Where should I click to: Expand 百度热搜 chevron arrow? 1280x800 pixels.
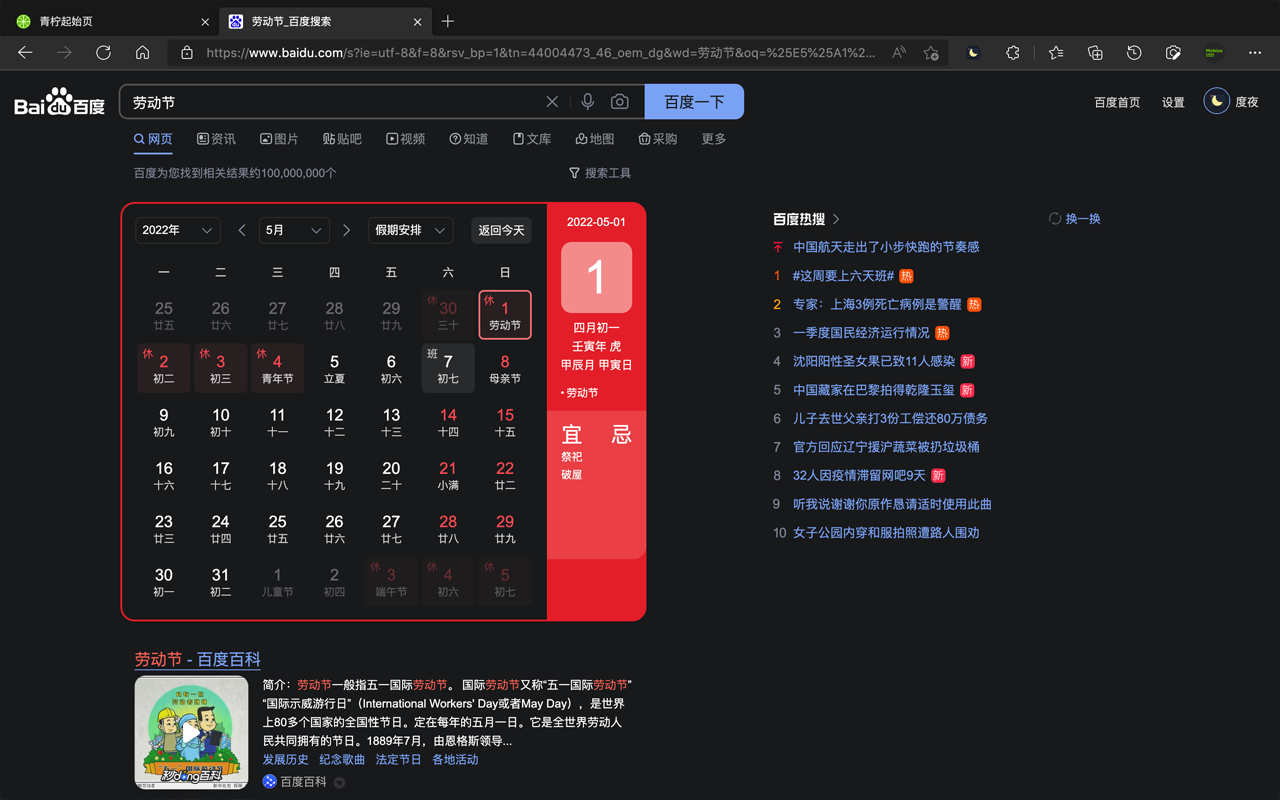point(836,219)
